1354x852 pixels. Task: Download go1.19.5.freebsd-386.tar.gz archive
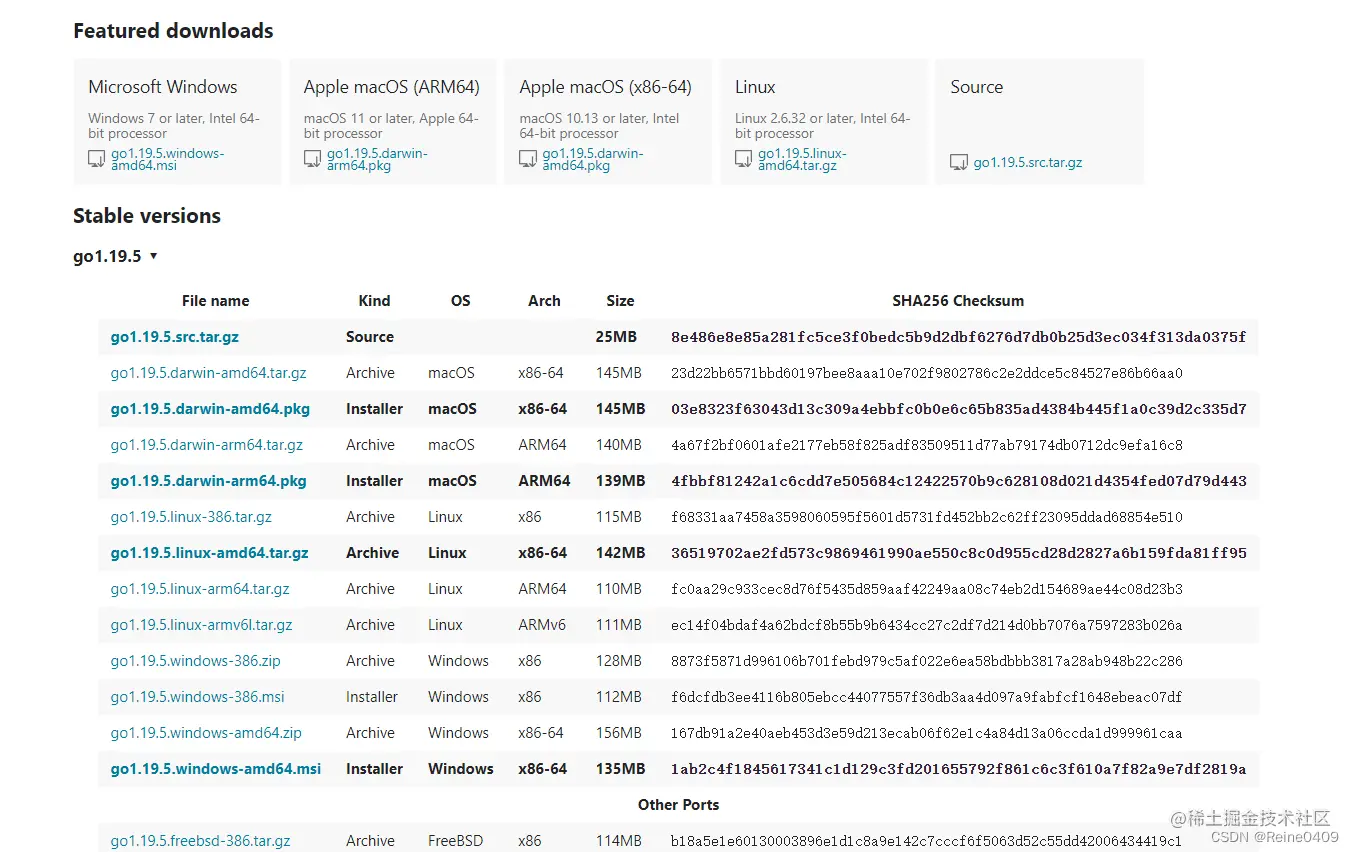coord(201,841)
